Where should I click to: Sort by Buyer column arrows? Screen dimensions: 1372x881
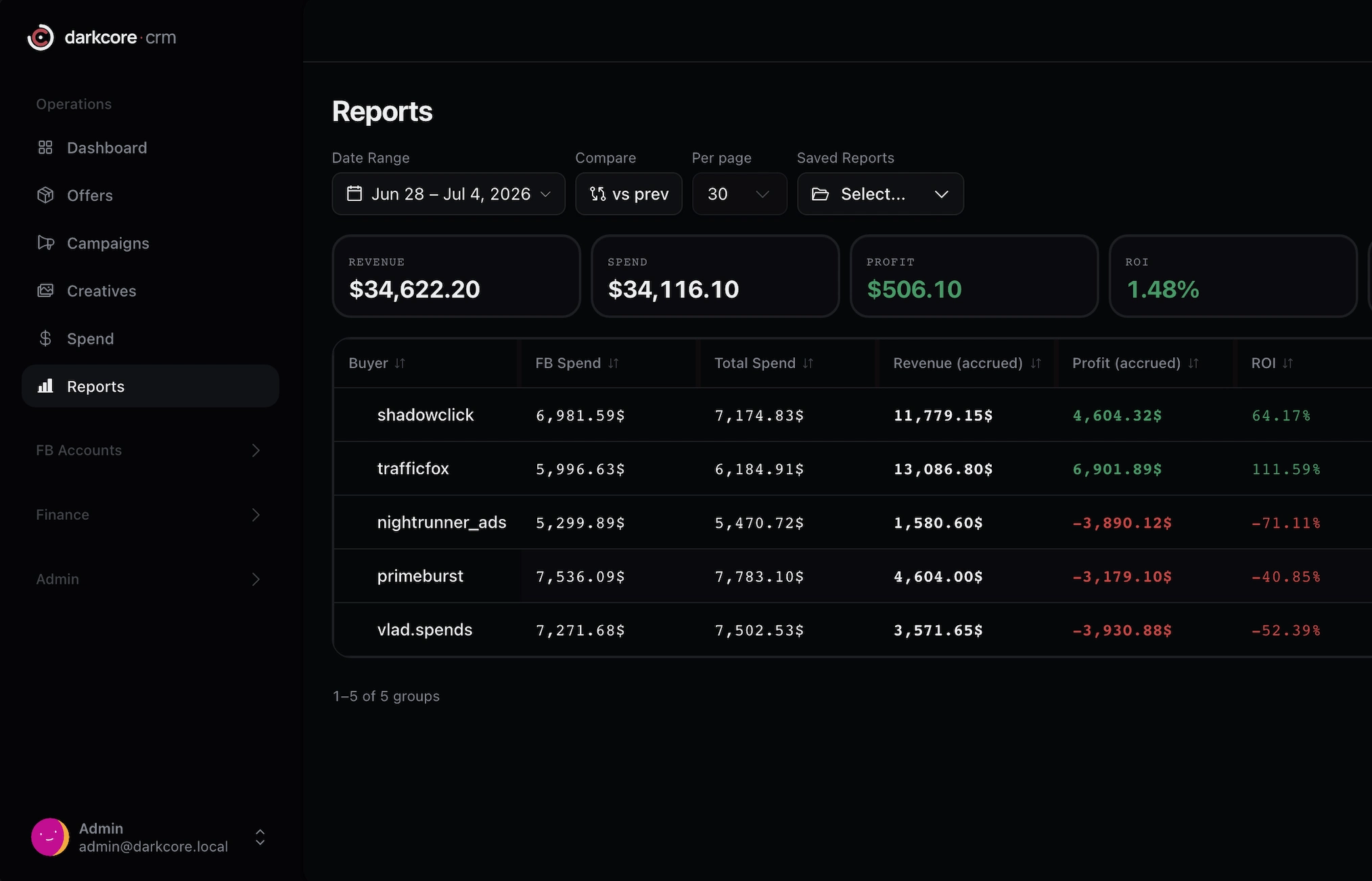[x=400, y=363]
